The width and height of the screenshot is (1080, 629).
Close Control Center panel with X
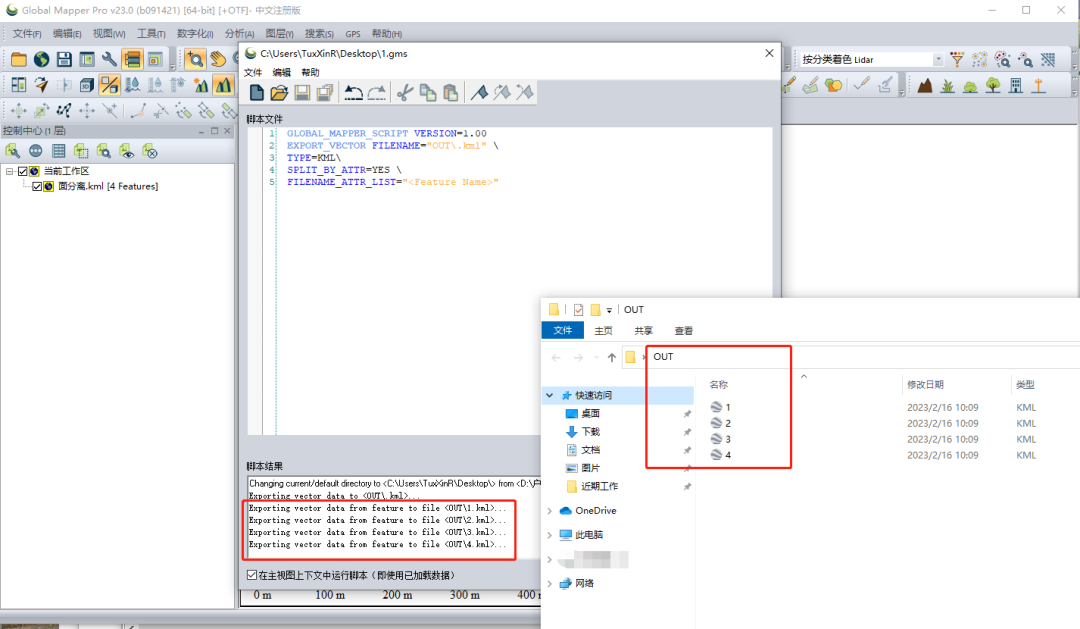point(227,131)
